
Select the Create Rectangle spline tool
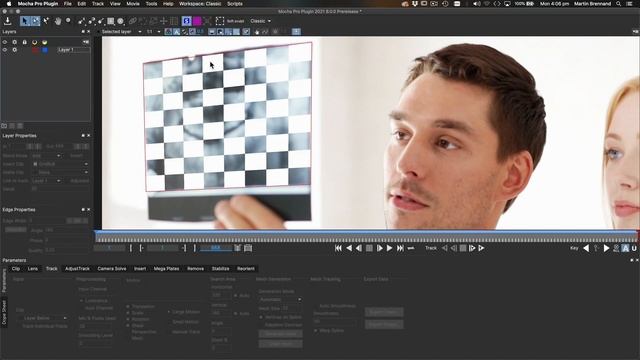coord(111,21)
